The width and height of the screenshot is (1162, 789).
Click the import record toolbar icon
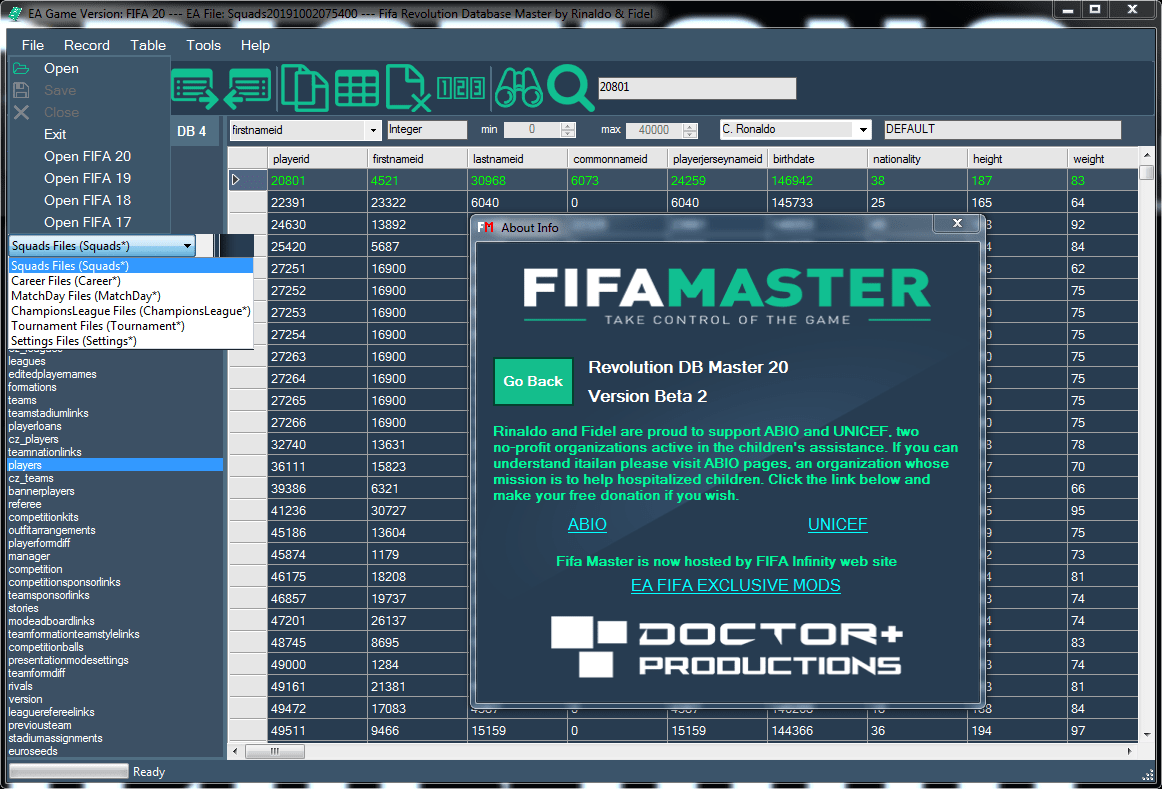(x=248, y=88)
